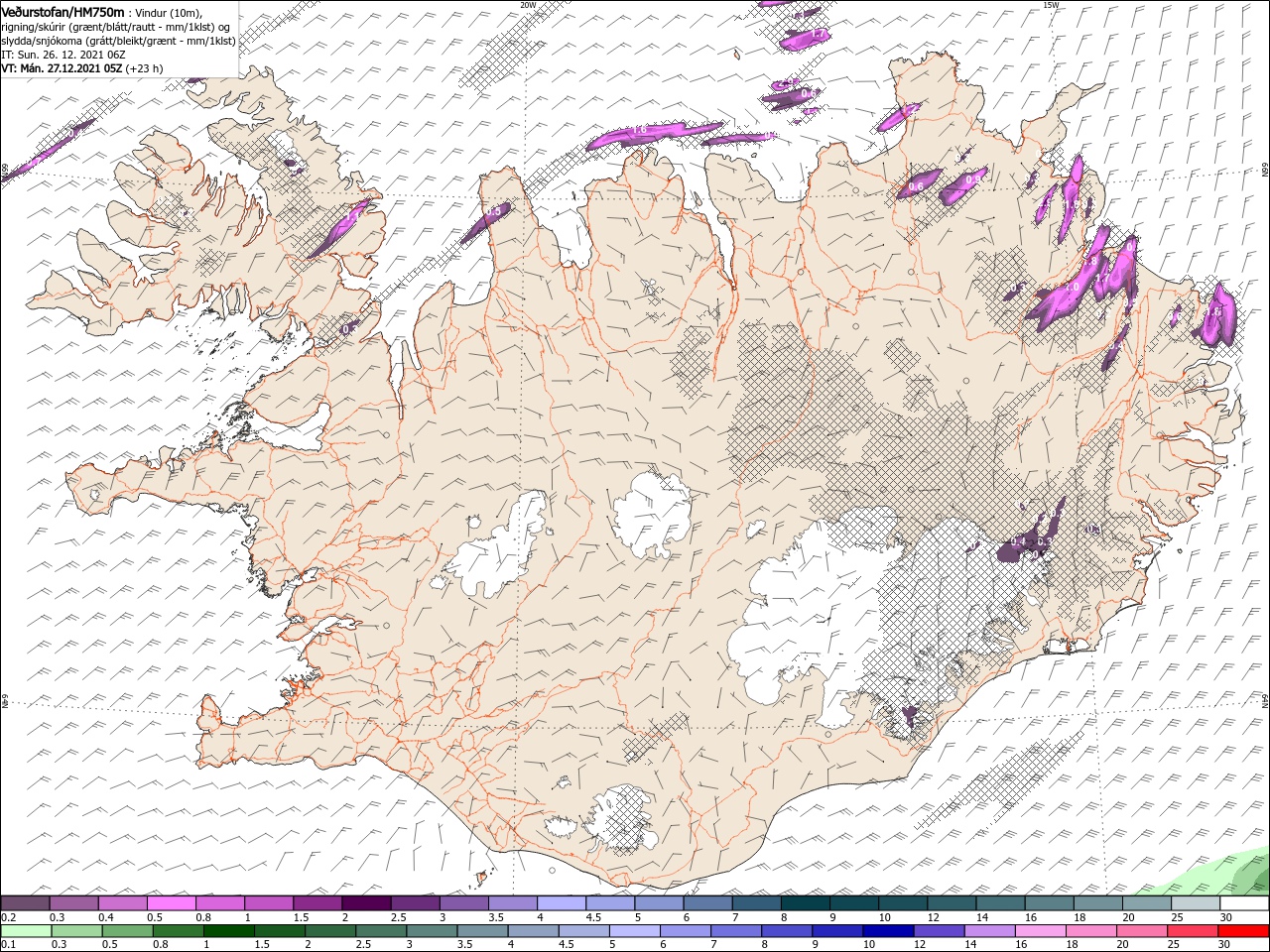Choose the dark teal swatch at upper legend value 8

pyautogui.click(x=805, y=903)
